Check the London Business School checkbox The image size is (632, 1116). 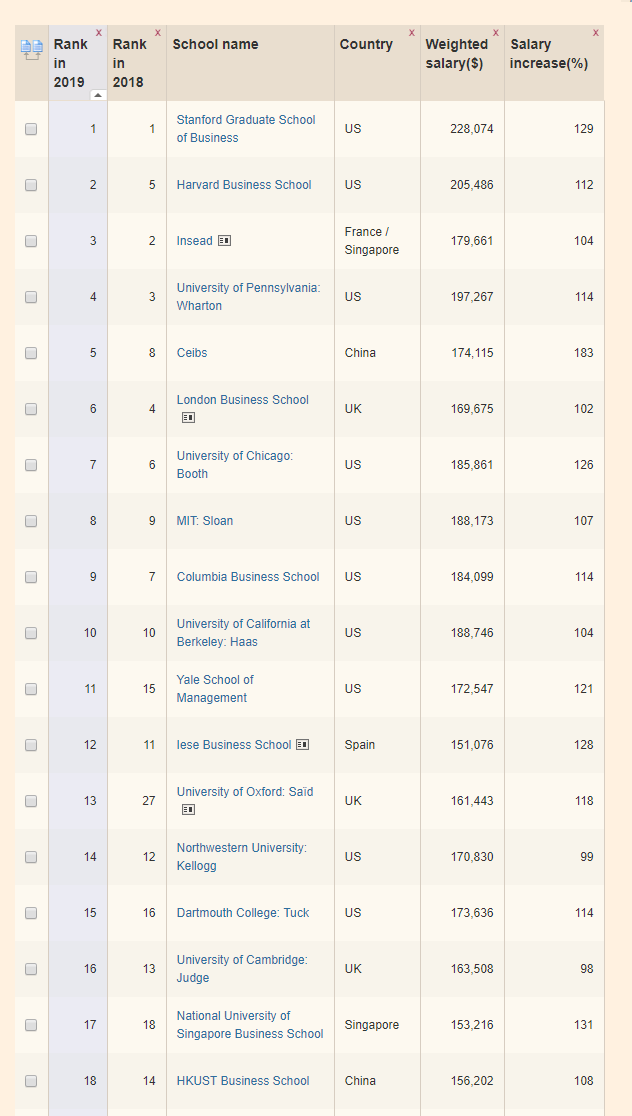(31, 409)
